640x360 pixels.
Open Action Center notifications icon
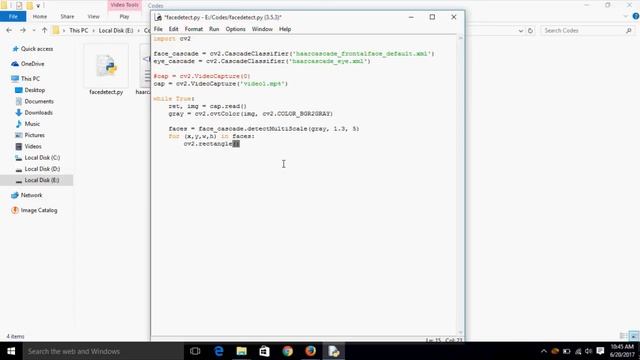coord(600,351)
